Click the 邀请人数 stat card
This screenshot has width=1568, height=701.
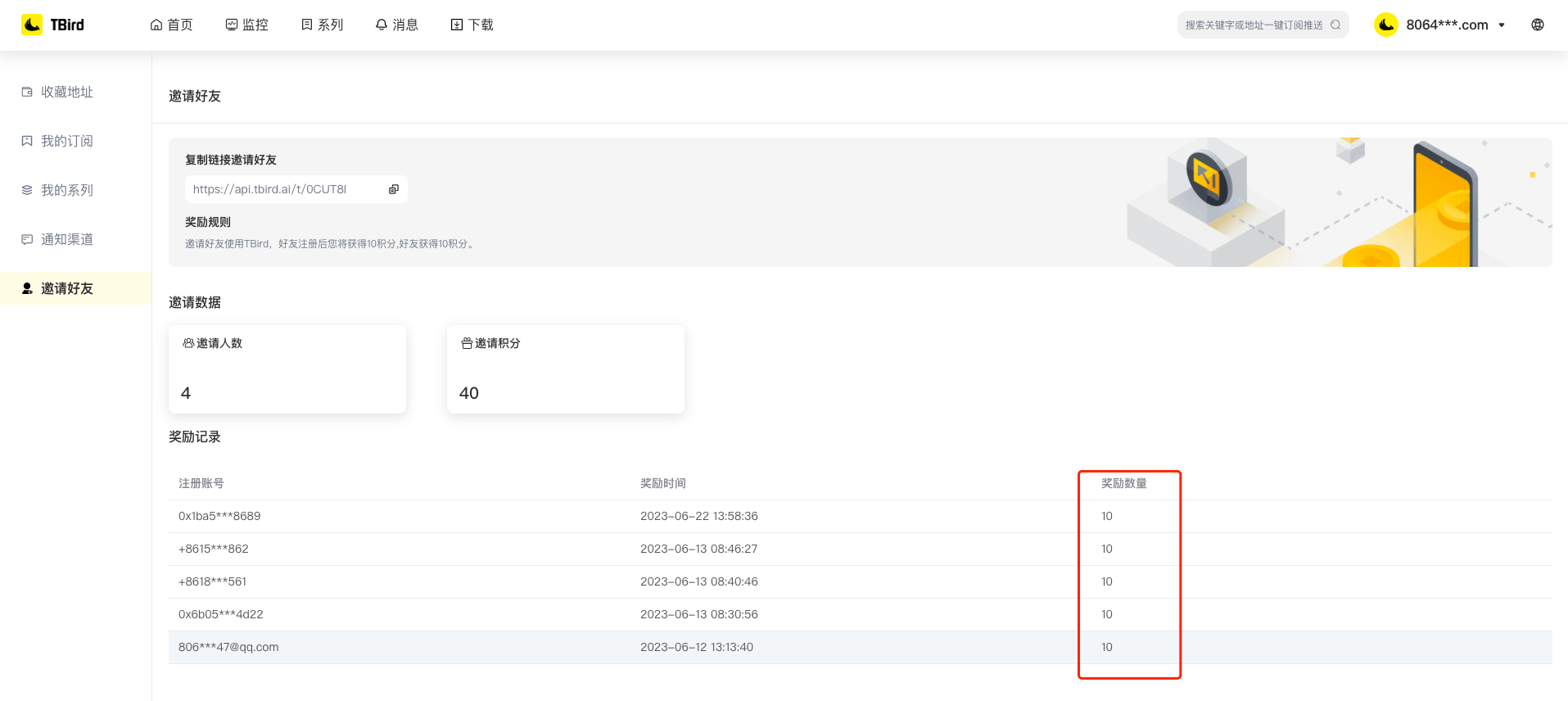(287, 369)
